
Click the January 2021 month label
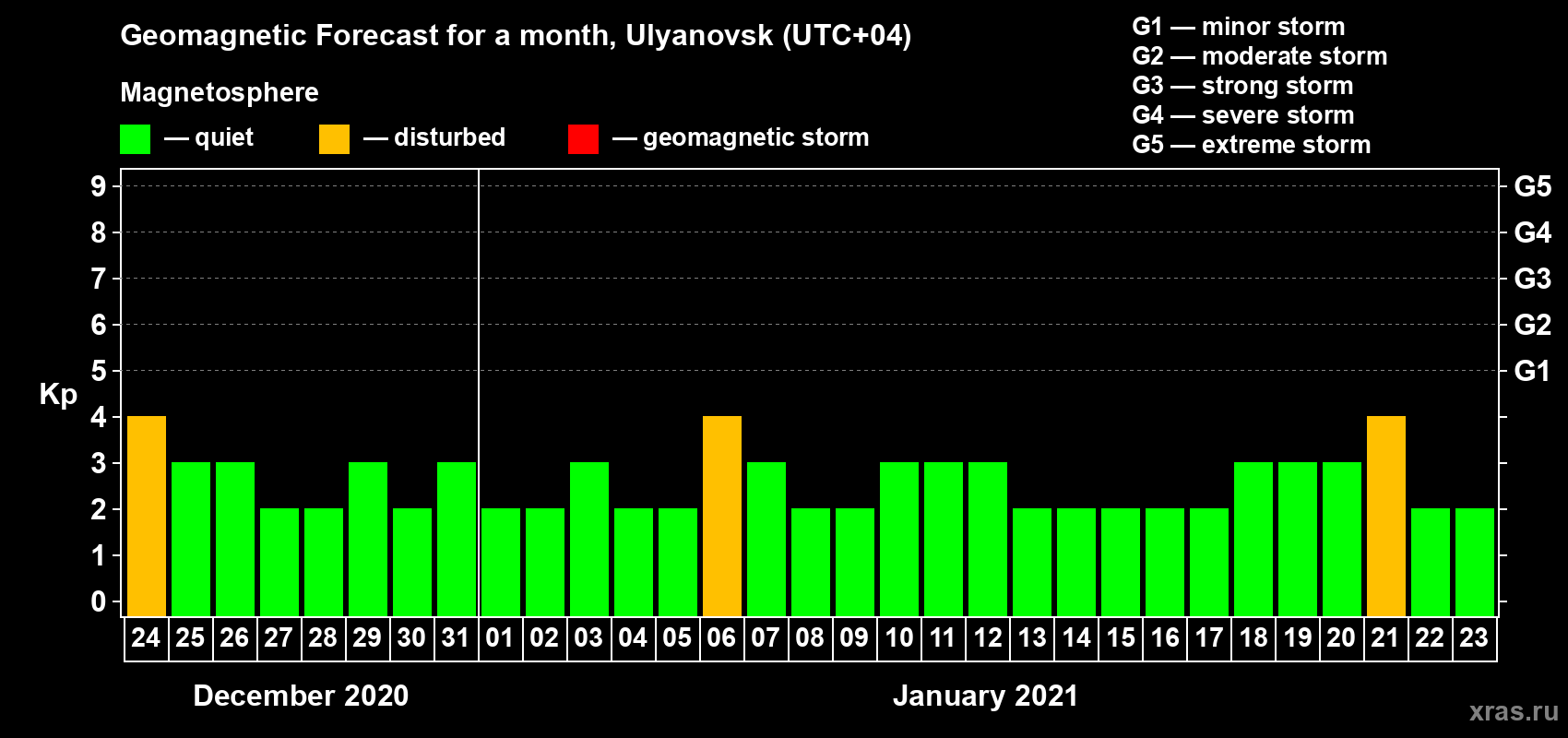(985, 696)
